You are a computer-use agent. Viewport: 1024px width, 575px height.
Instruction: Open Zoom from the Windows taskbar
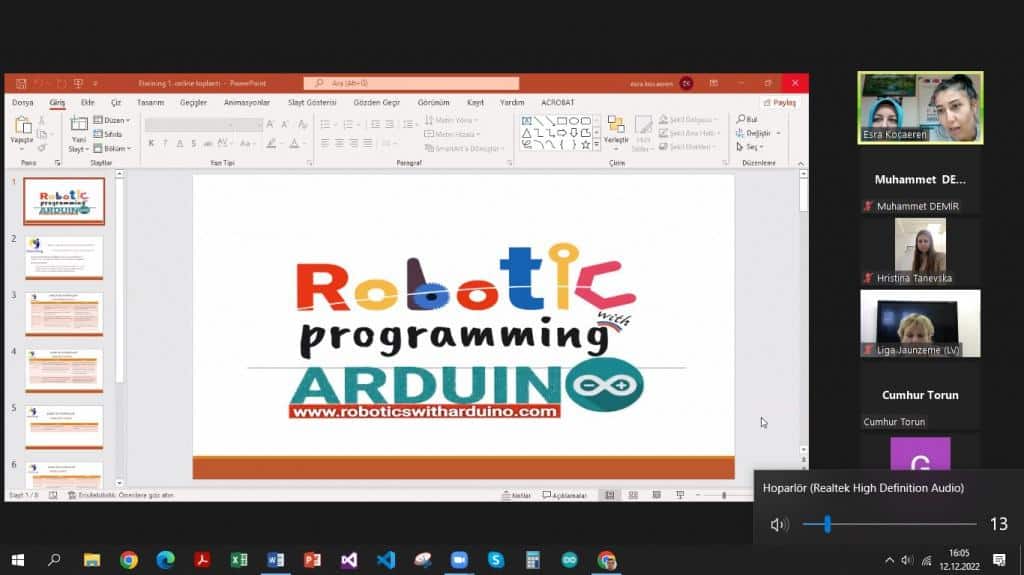tap(459, 560)
